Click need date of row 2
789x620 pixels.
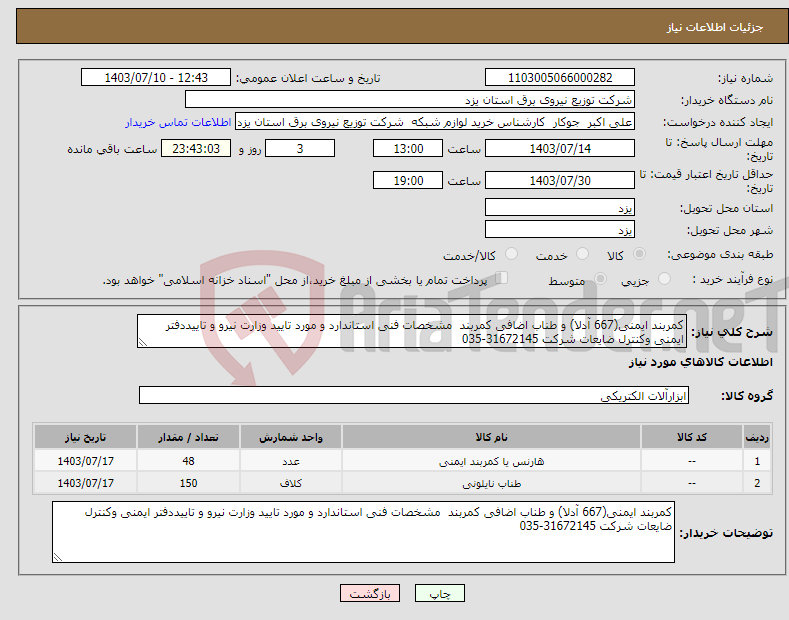point(86,483)
